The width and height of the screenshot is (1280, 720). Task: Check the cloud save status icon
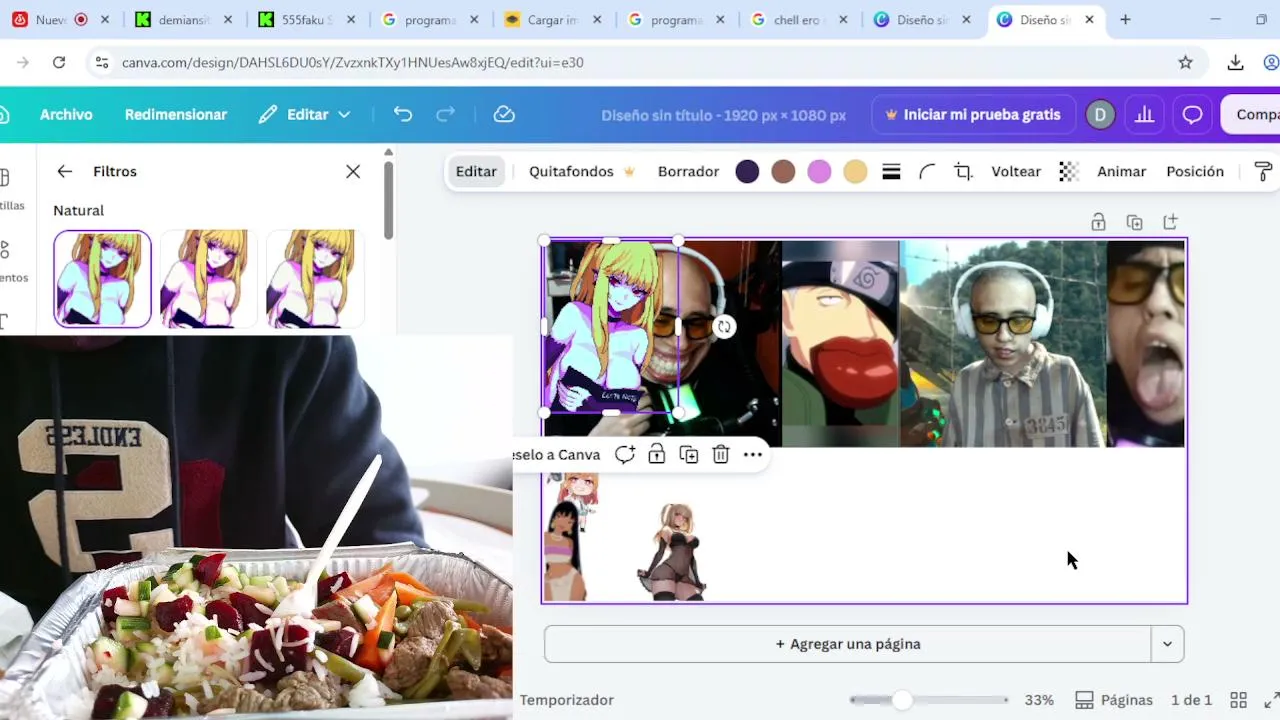click(504, 115)
